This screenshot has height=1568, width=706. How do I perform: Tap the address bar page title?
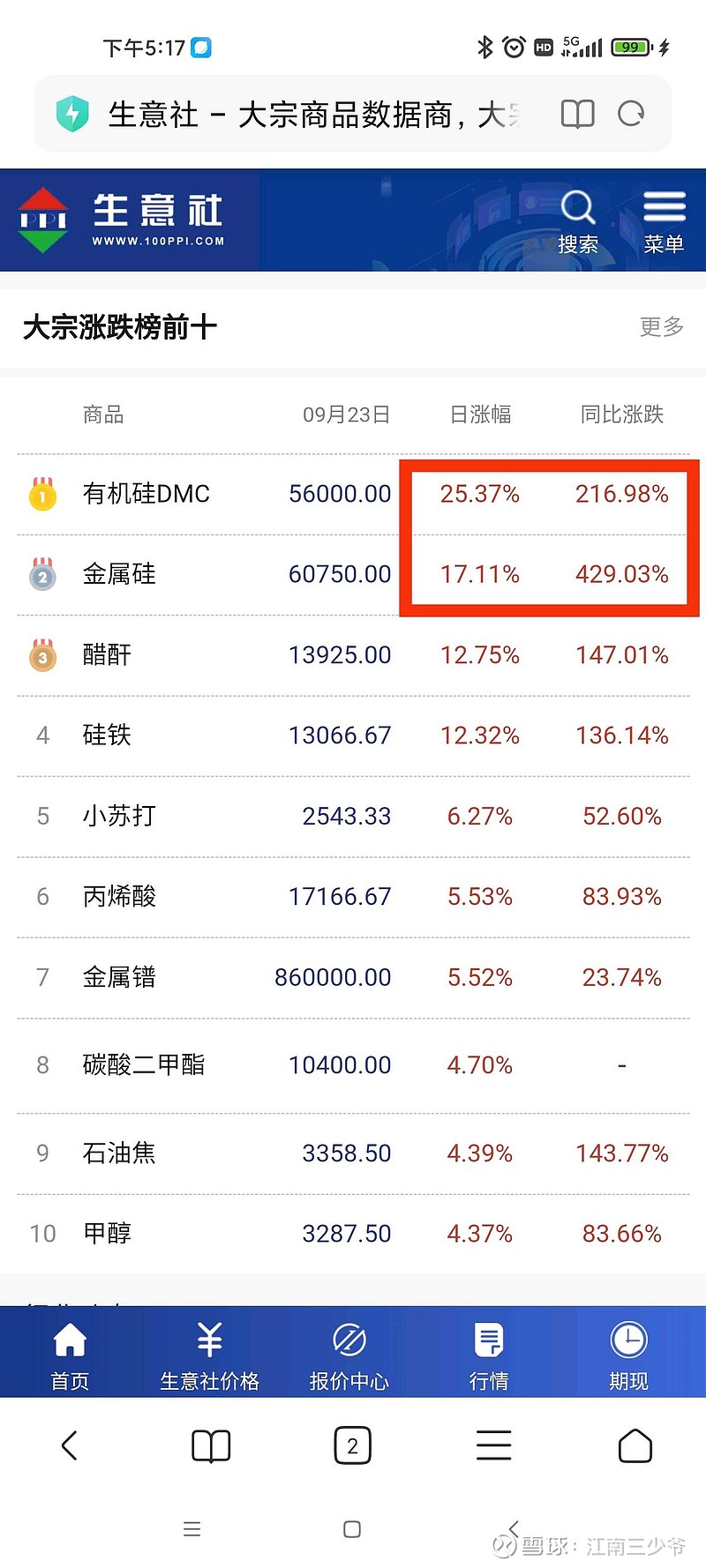coord(313,115)
